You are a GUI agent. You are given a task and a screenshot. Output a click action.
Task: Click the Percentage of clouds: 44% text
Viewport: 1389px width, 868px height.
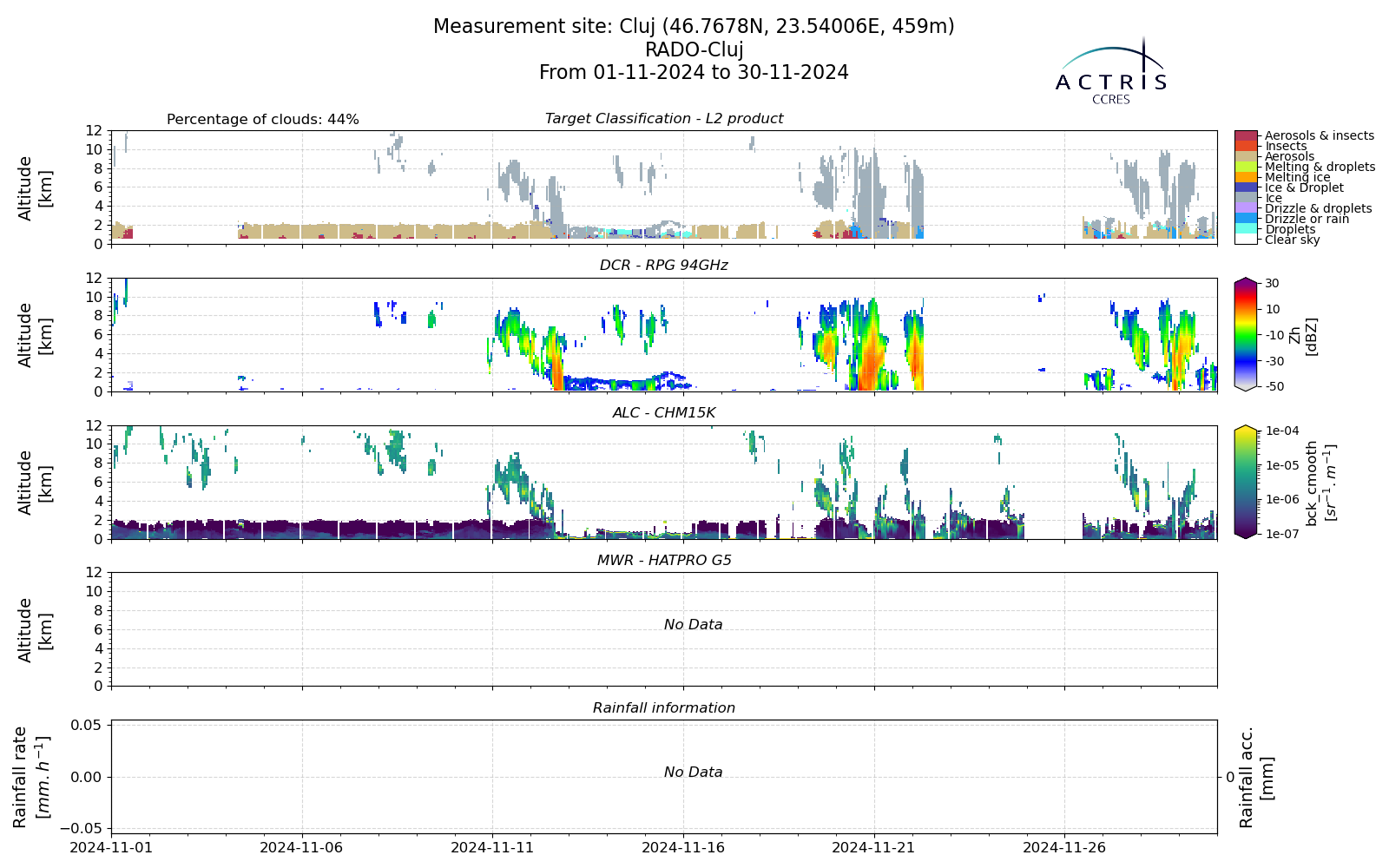tap(263, 120)
